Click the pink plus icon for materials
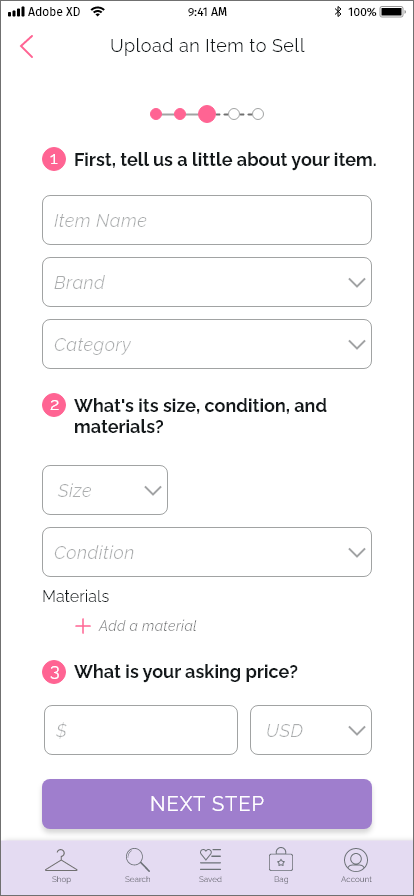Viewport: 414px width, 896px height. 83,626
